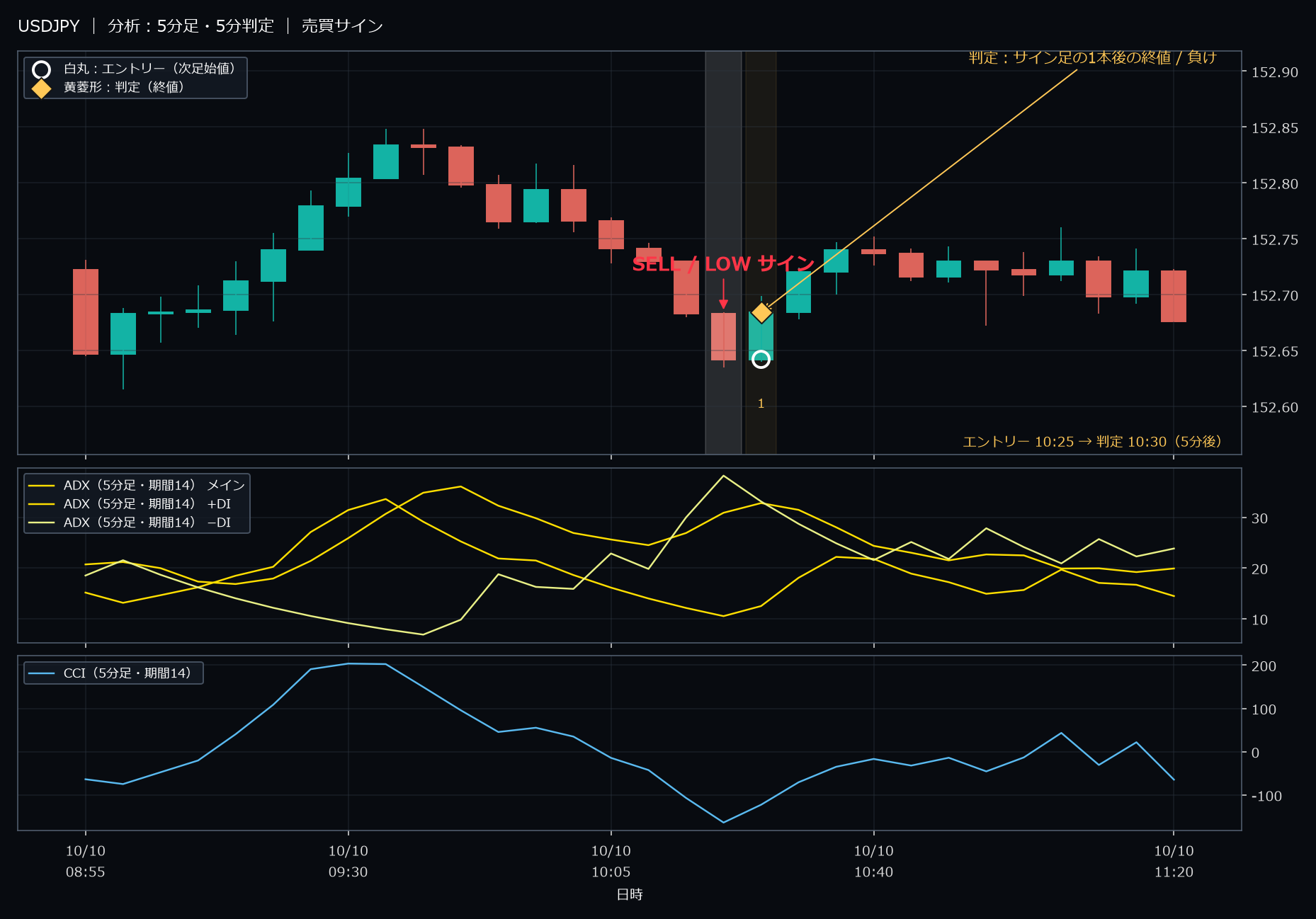Screen dimensions: 1316x919
Task: Click the 10/10 08:55 time axis label
Action: click(86, 862)
